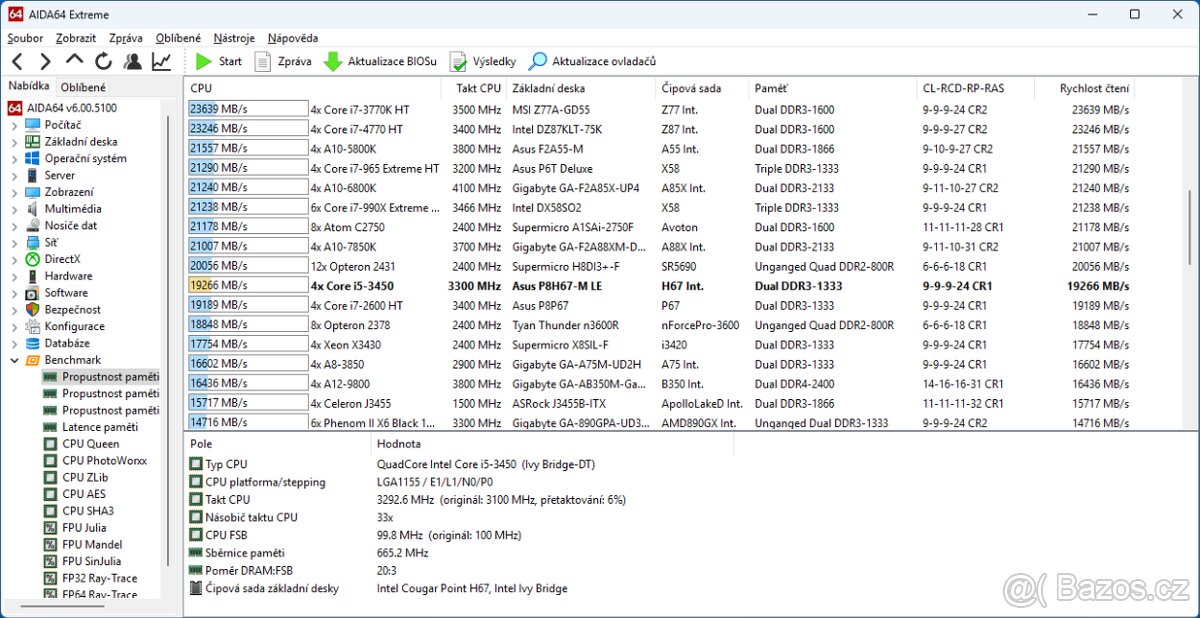Open the Nástroje menu

point(234,38)
